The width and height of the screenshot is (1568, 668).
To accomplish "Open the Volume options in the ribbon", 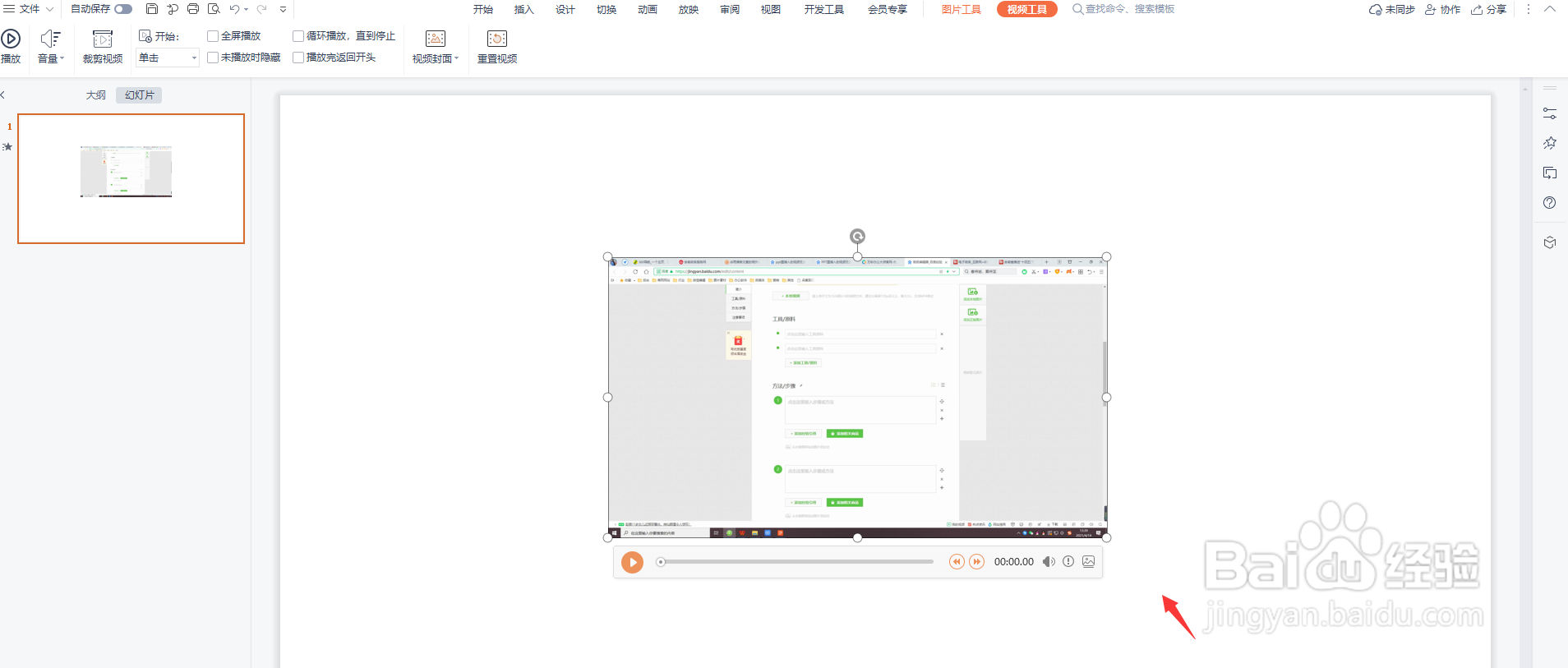I will [51, 46].
